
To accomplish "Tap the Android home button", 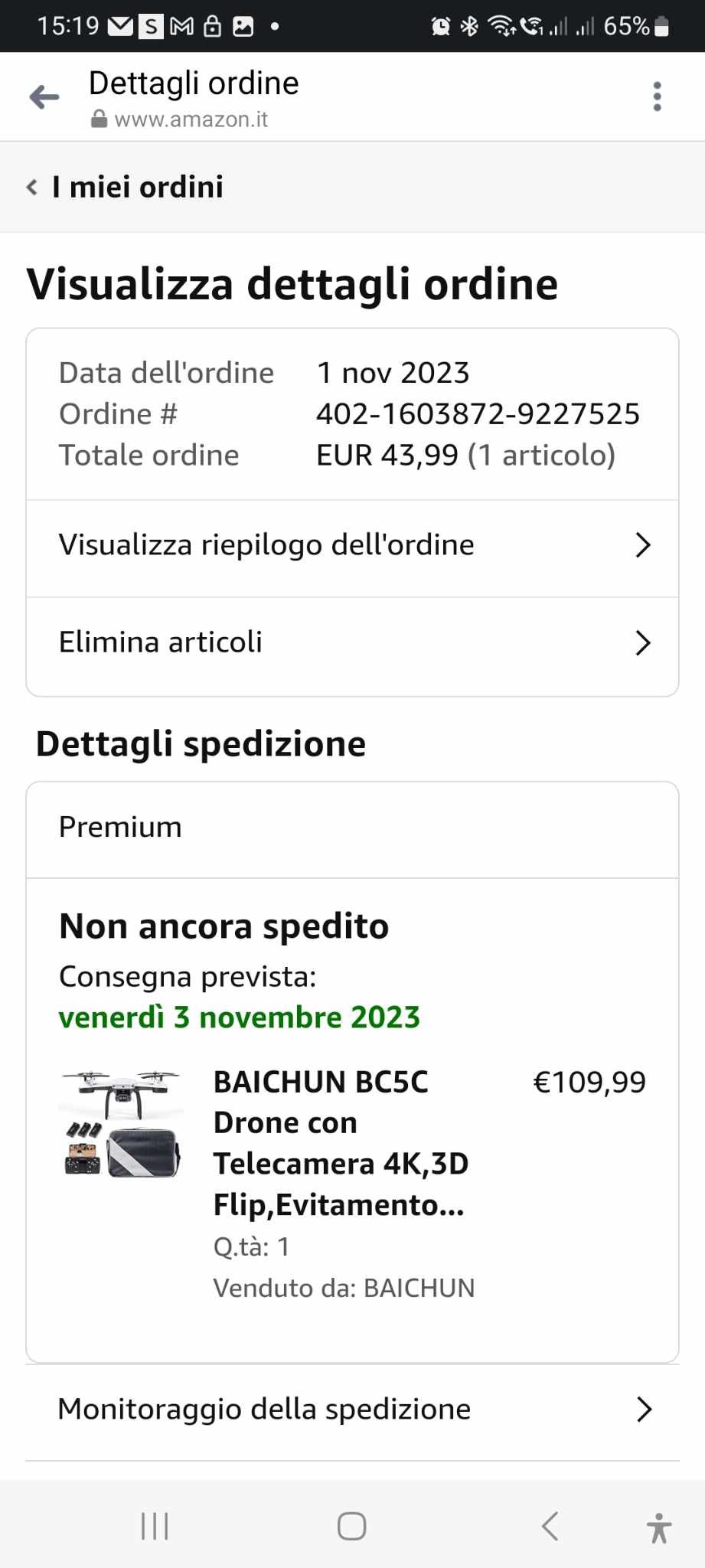I will (x=351, y=1526).
